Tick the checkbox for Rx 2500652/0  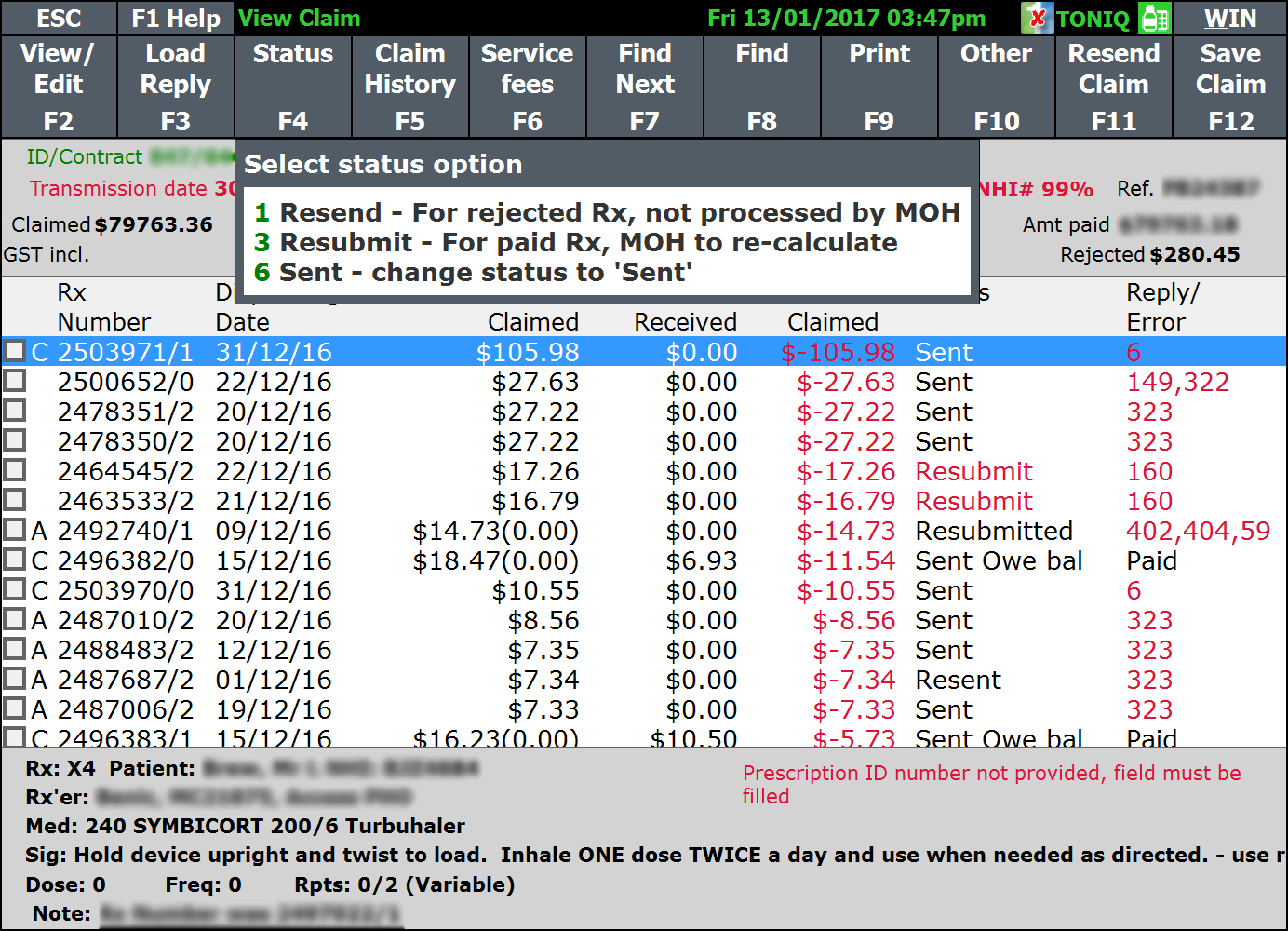15,381
